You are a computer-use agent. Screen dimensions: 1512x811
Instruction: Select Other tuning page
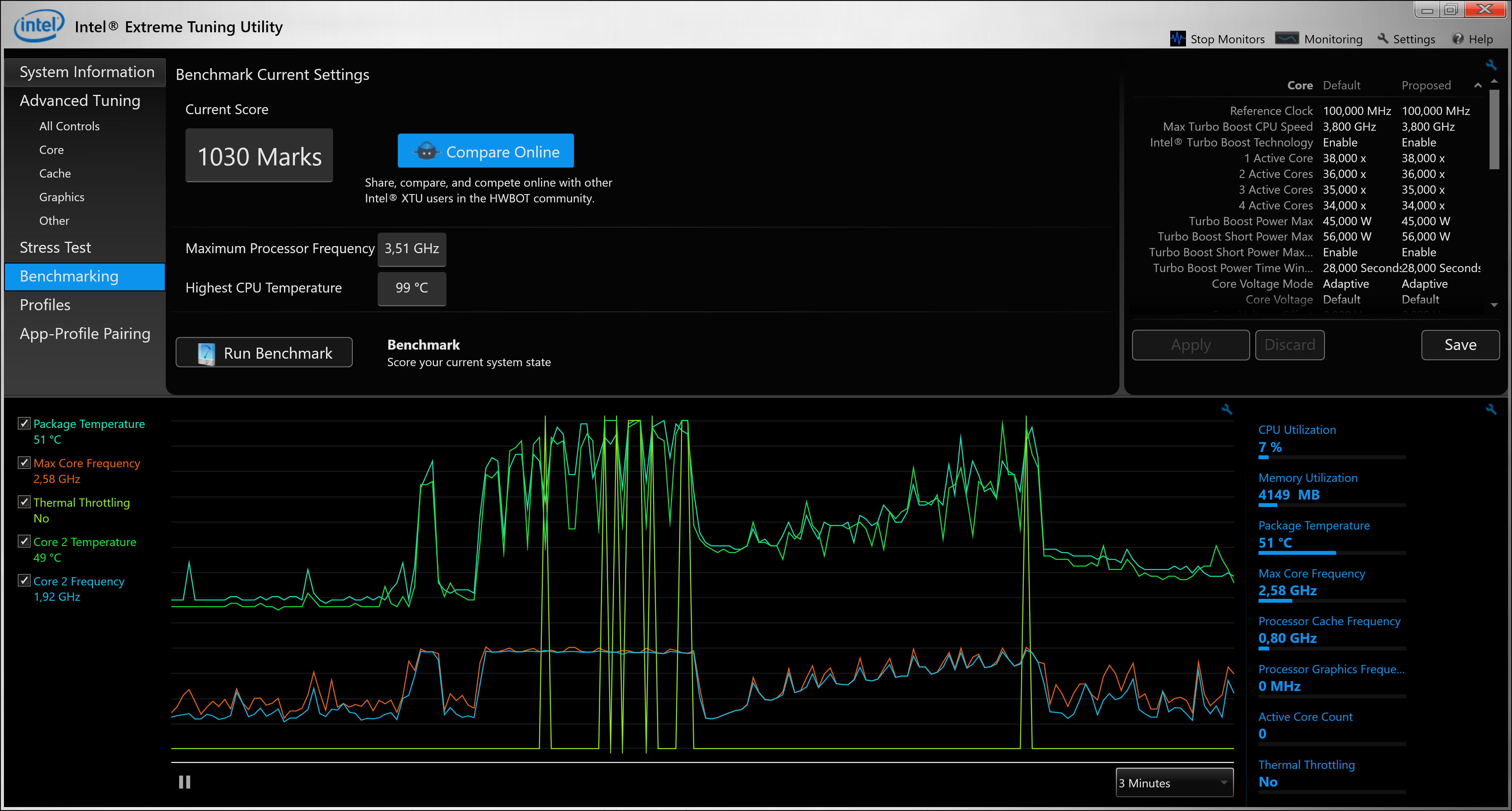(x=54, y=220)
